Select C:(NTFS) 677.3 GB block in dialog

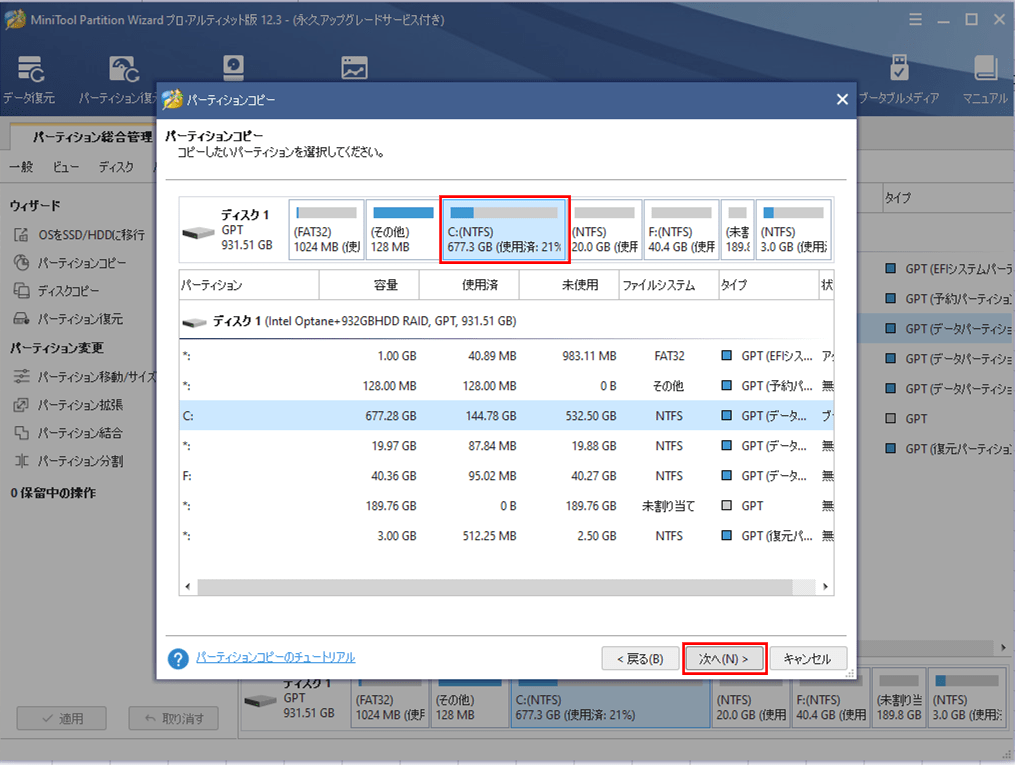[x=505, y=230]
